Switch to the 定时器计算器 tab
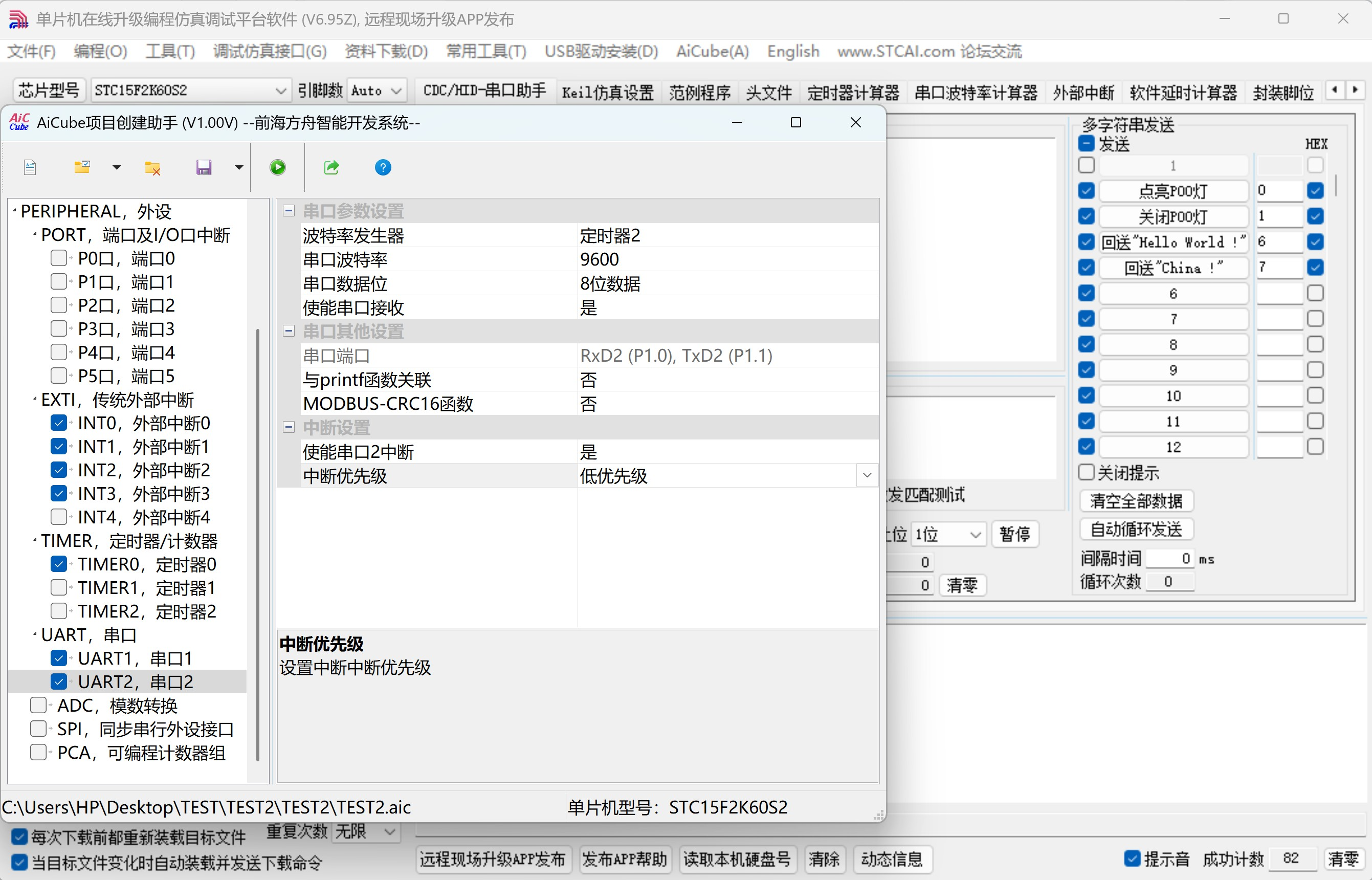This screenshot has height=880, width=1372. pyautogui.click(x=853, y=92)
